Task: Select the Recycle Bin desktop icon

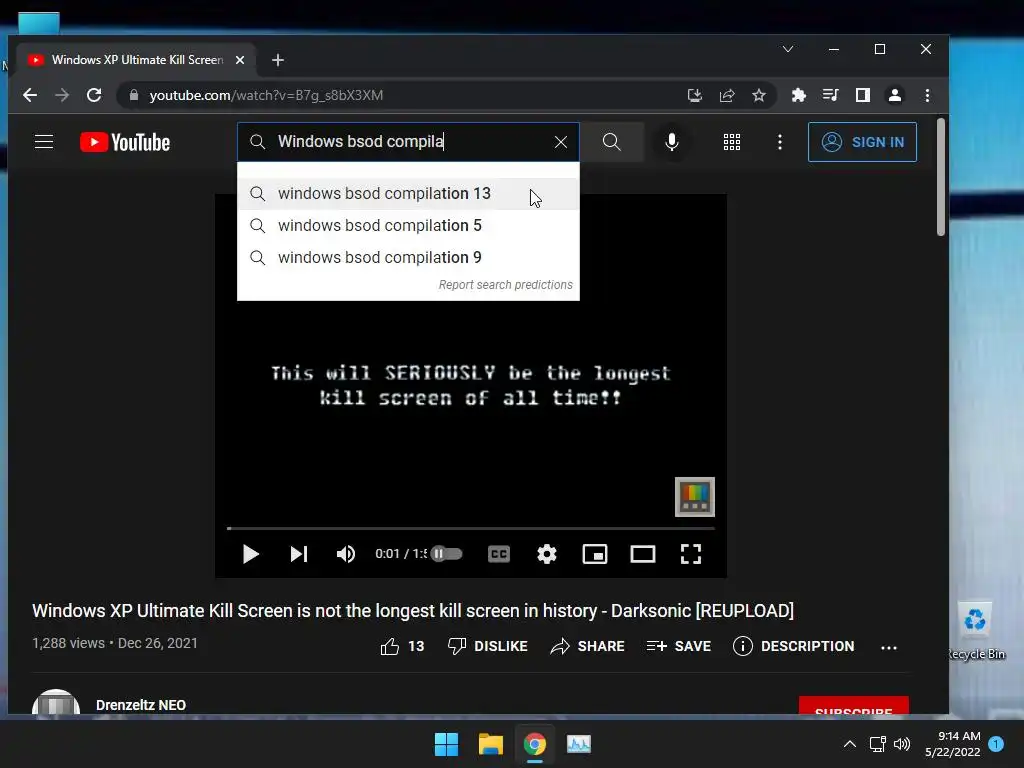Action: pos(976,631)
